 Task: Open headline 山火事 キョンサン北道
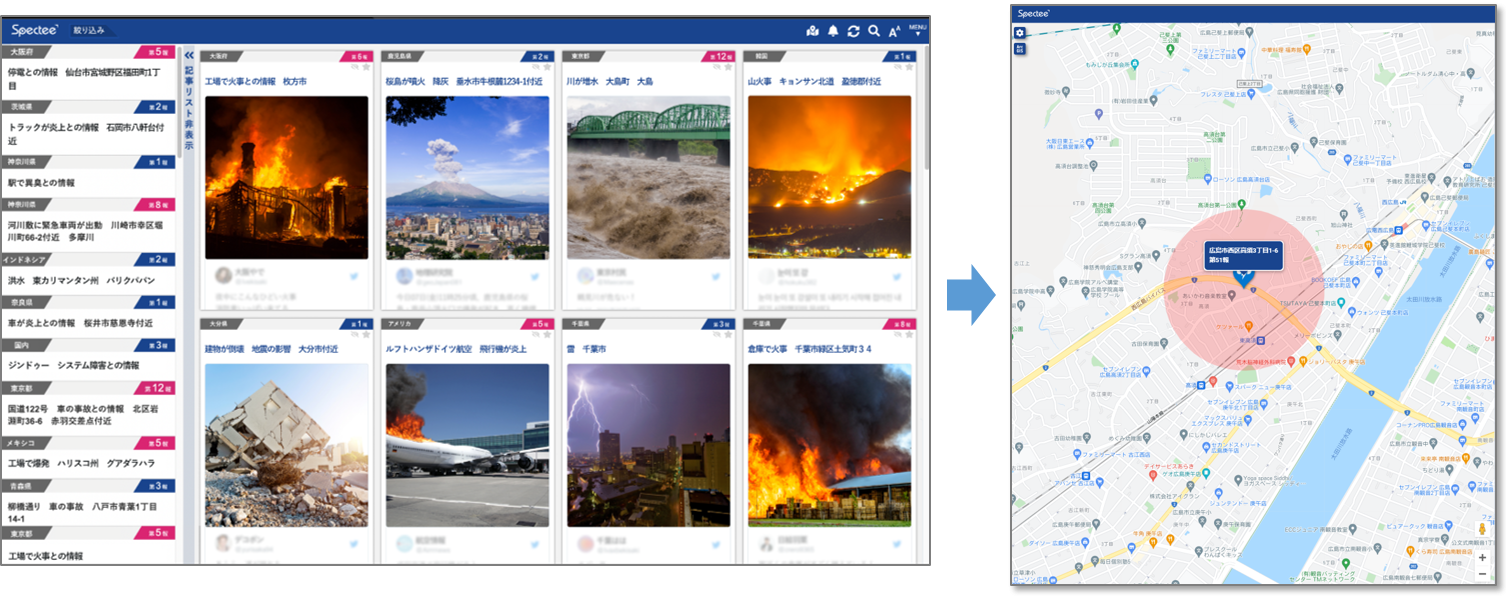[815, 82]
